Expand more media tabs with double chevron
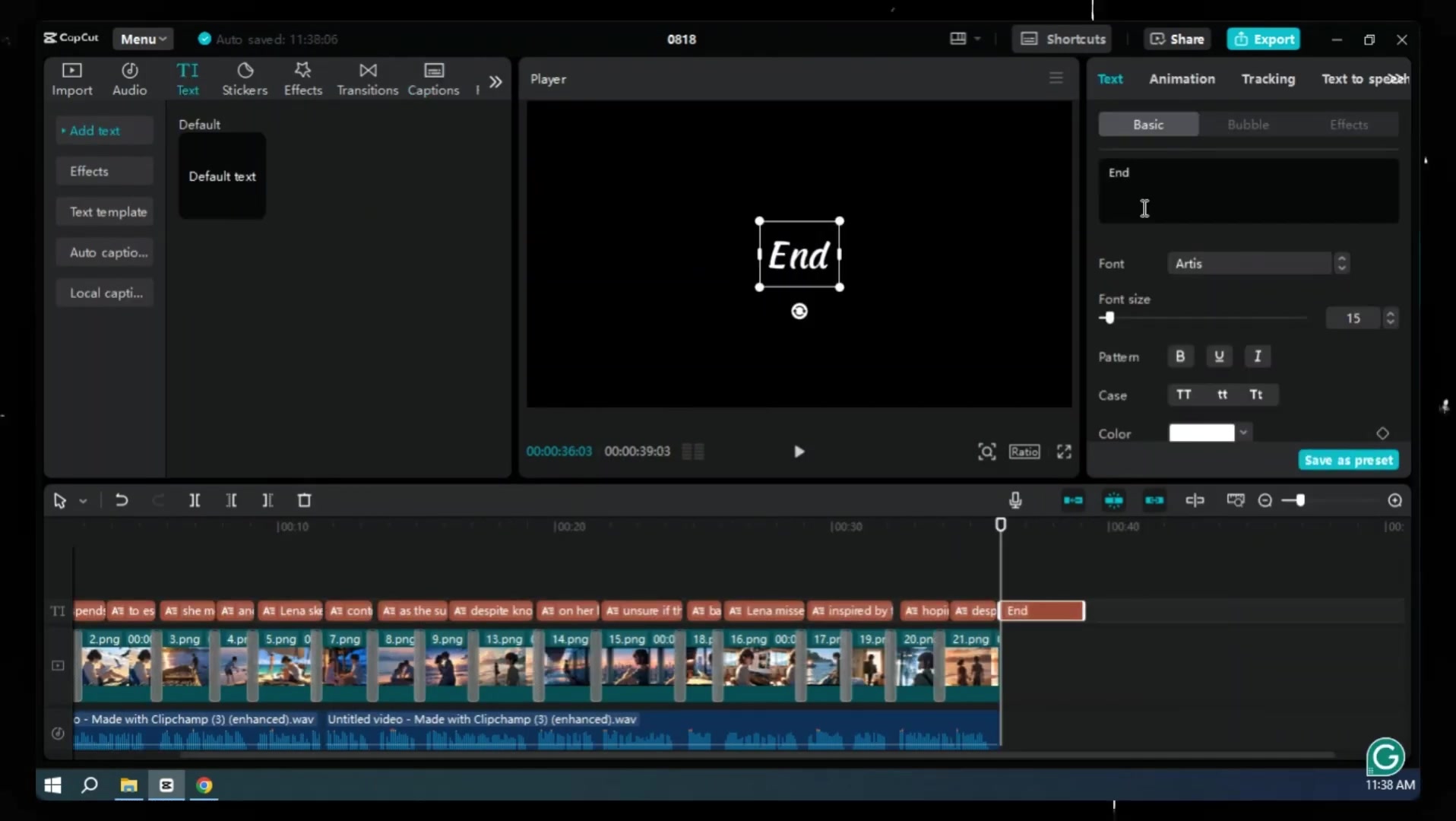 coord(495,81)
